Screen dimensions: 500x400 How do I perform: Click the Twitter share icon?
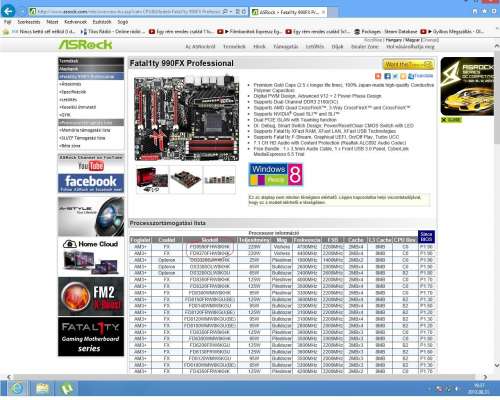[395, 76]
